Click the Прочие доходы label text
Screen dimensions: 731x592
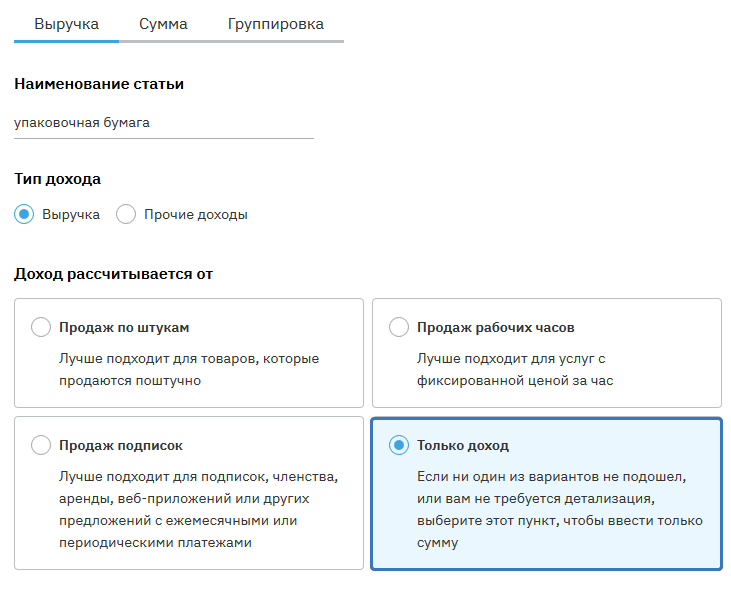point(195,214)
